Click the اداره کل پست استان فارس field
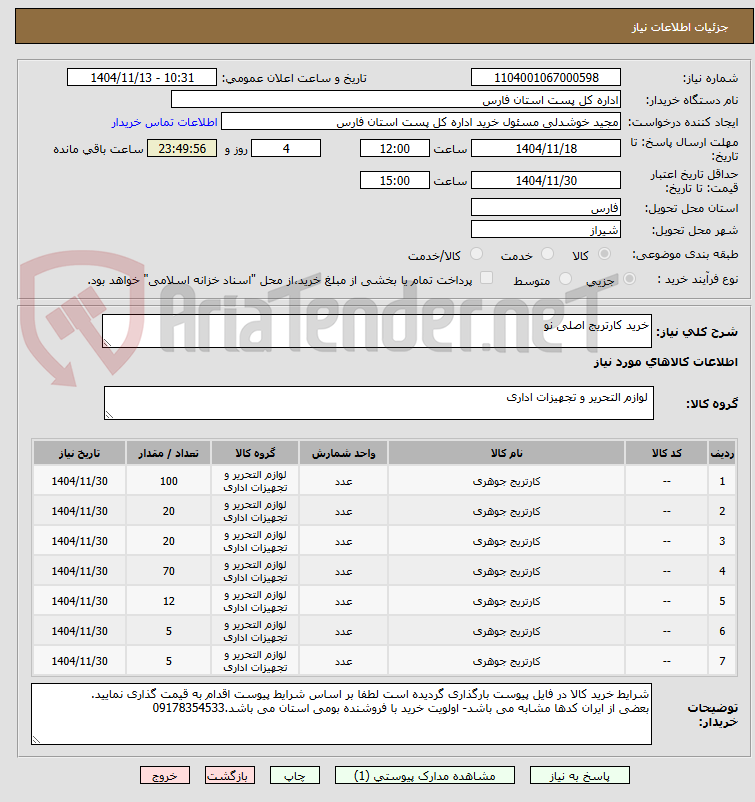 coord(396,99)
